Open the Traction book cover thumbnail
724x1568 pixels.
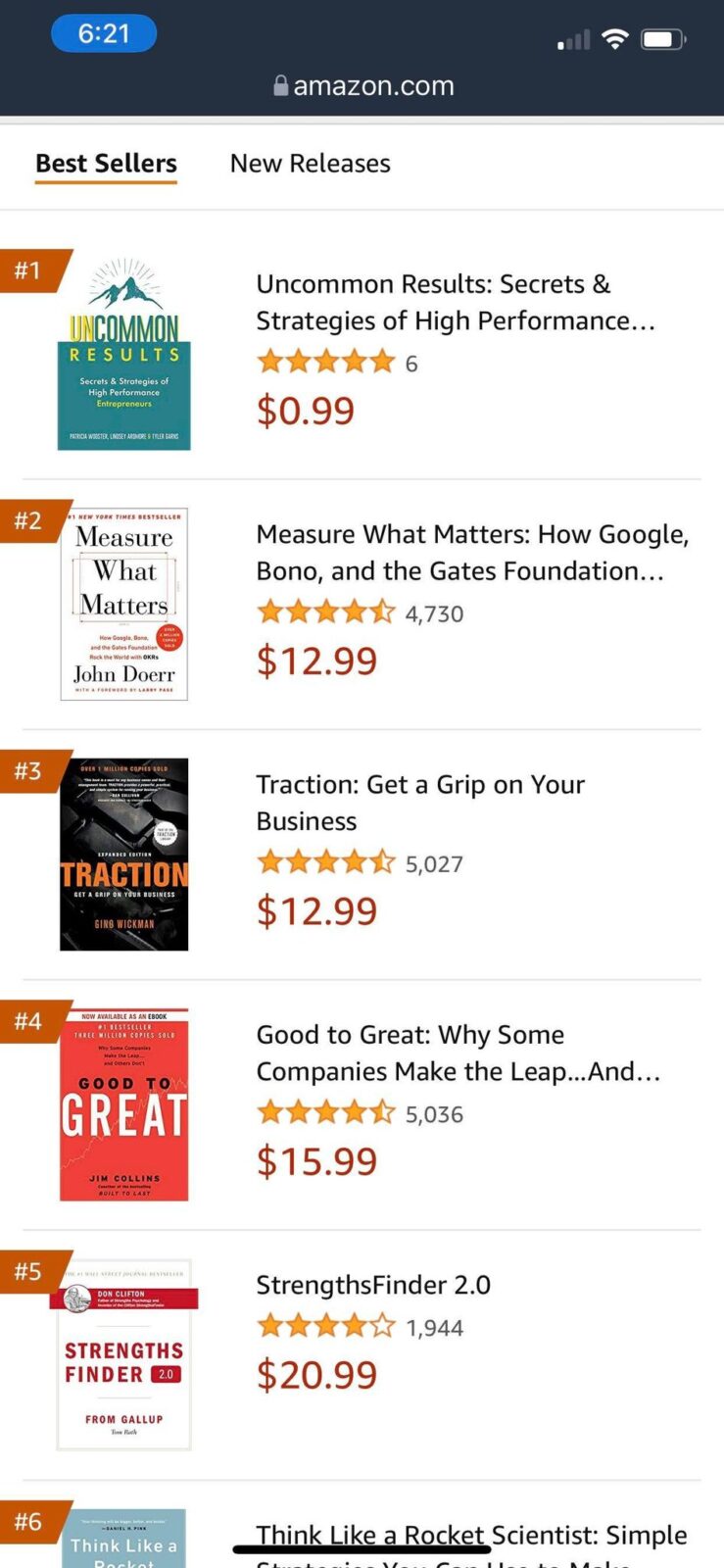click(x=123, y=855)
